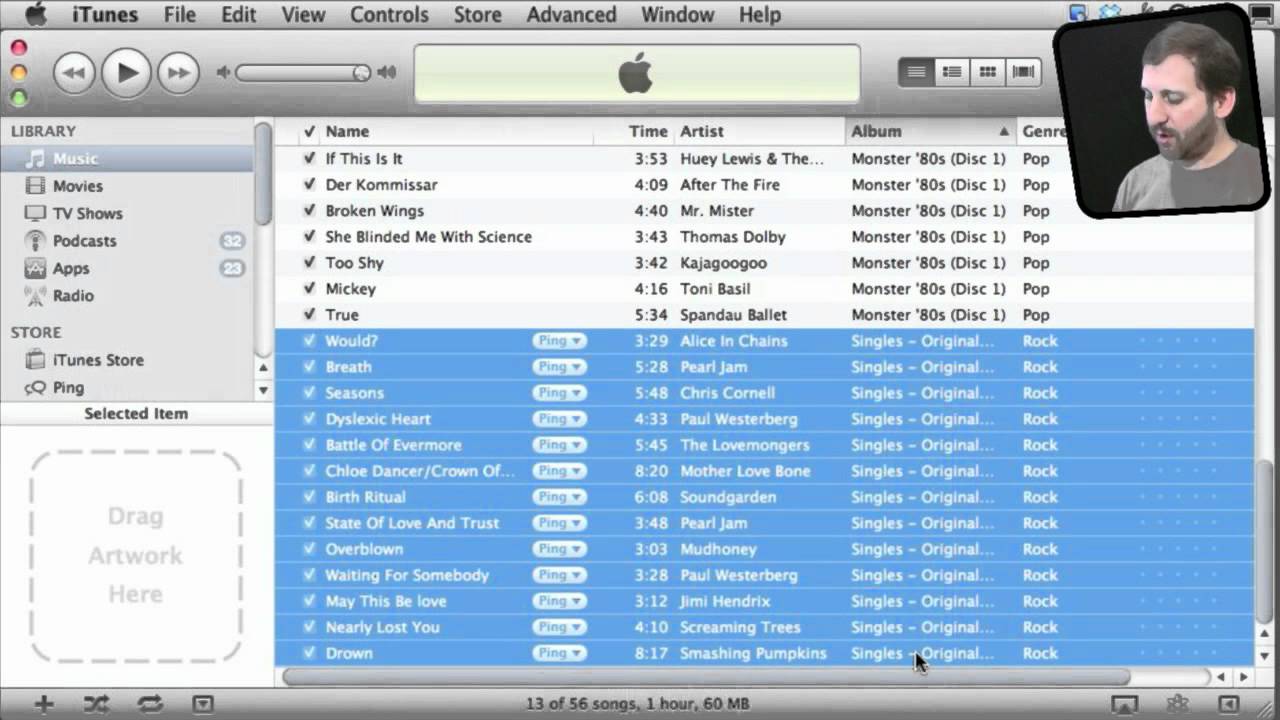
Task: Hide the artwork panel with the bottom button
Action: pyautogui.click(x=203, y=704)
